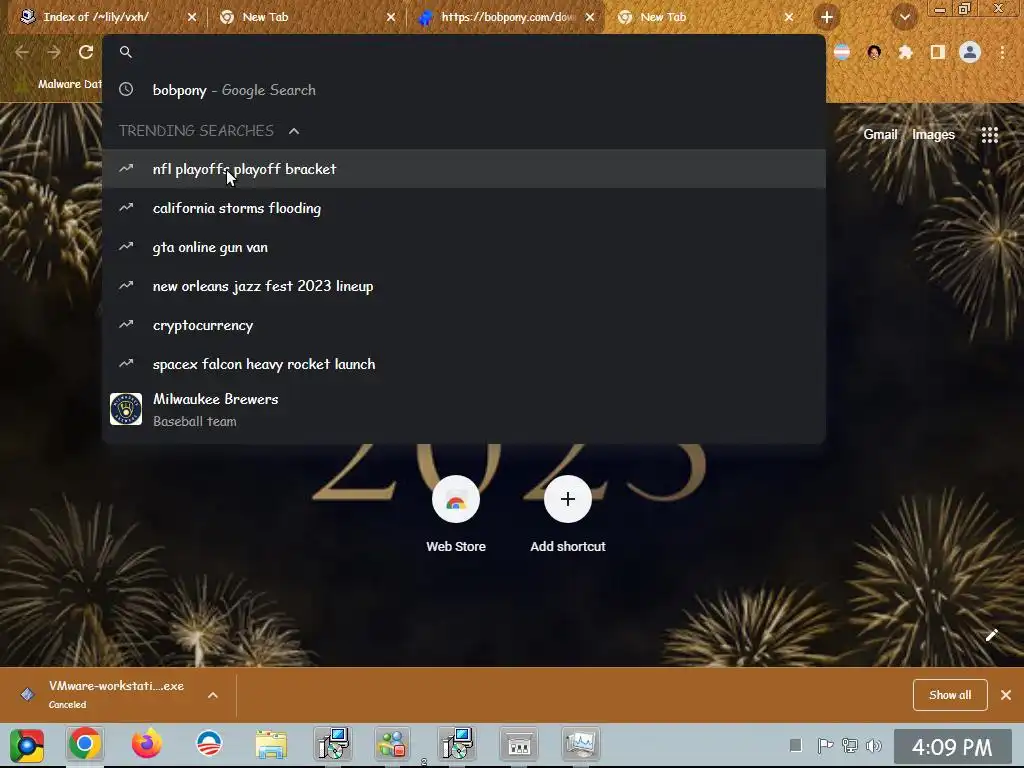This screenshot has height=768, width=1024.
Task: Click the forward navigation arrow
Action: tap(54, 52)
